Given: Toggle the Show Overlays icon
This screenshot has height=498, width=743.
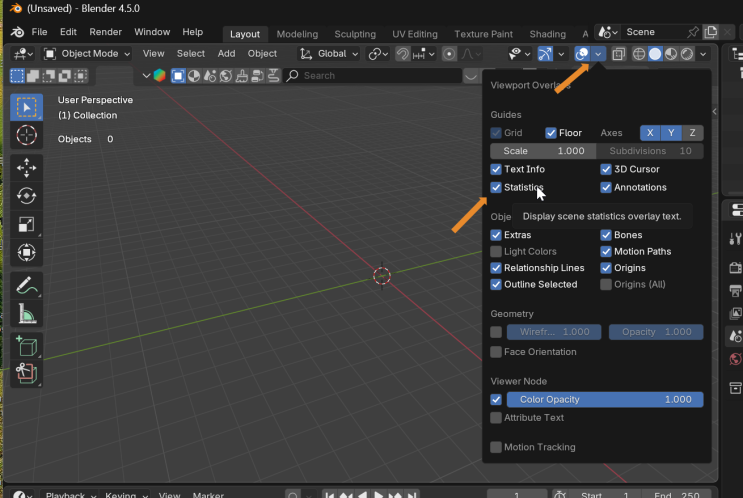Looking at the screenshot, I should (583, 54).
